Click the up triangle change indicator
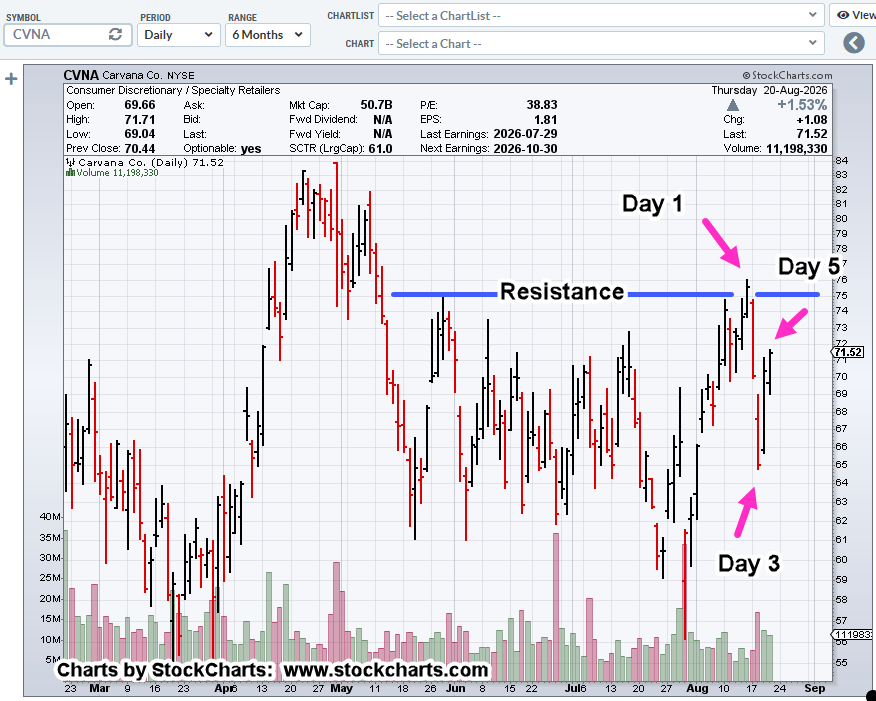Screen dimensions: 876x701 (733, 105)
